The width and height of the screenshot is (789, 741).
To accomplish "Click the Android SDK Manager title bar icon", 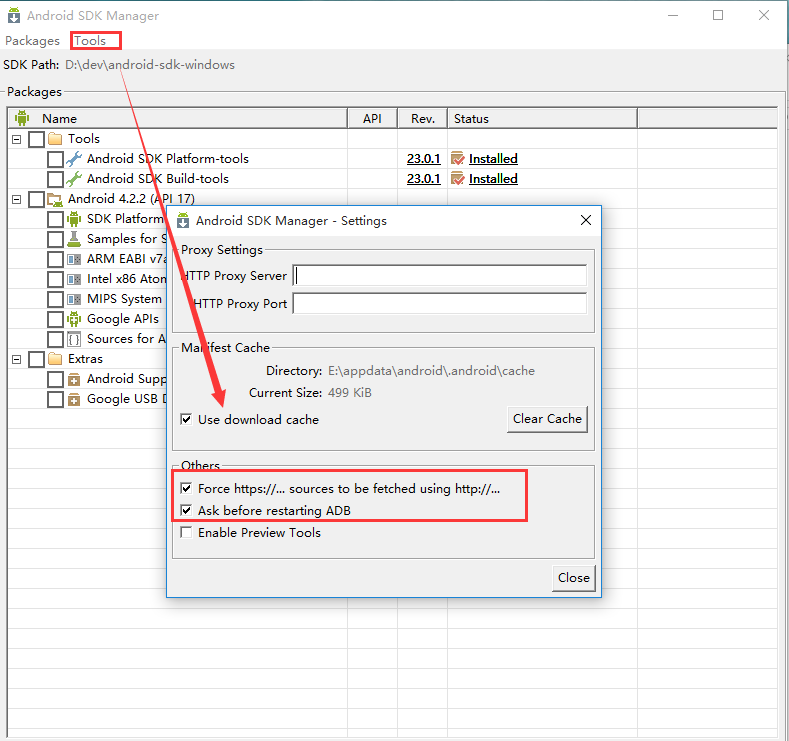I will 14,16.
